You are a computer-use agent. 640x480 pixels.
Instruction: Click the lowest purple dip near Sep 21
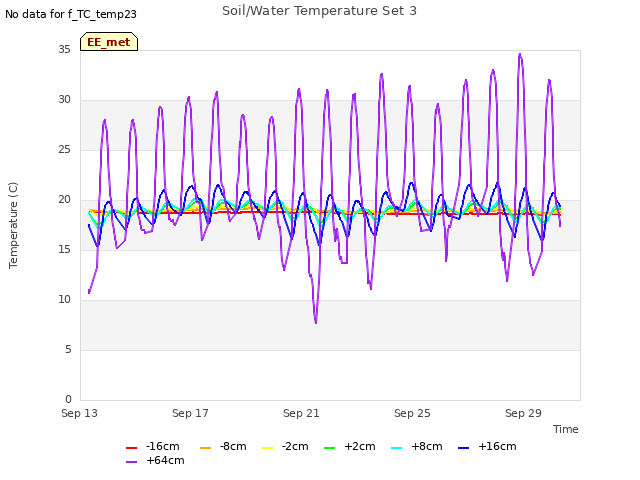(x=316, y=323)
